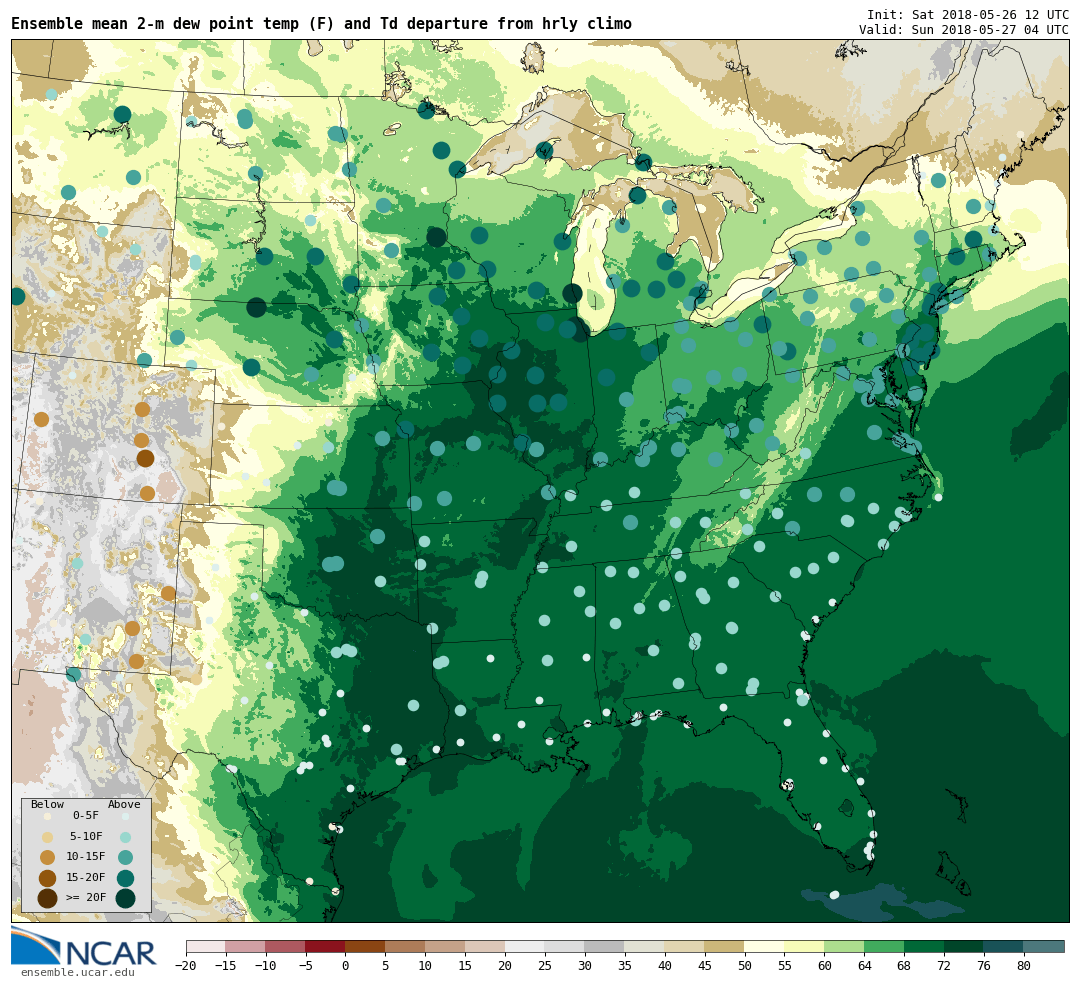Pick the colorbar swatch between -10 and -5
This screenshot has height=985, width=1080.
coord(286,946)
